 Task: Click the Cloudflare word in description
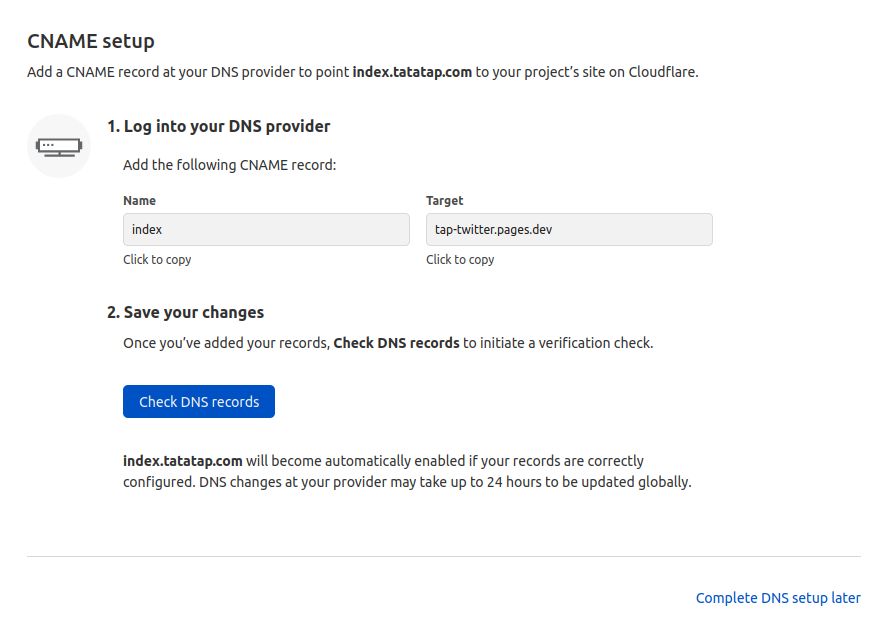662,72
